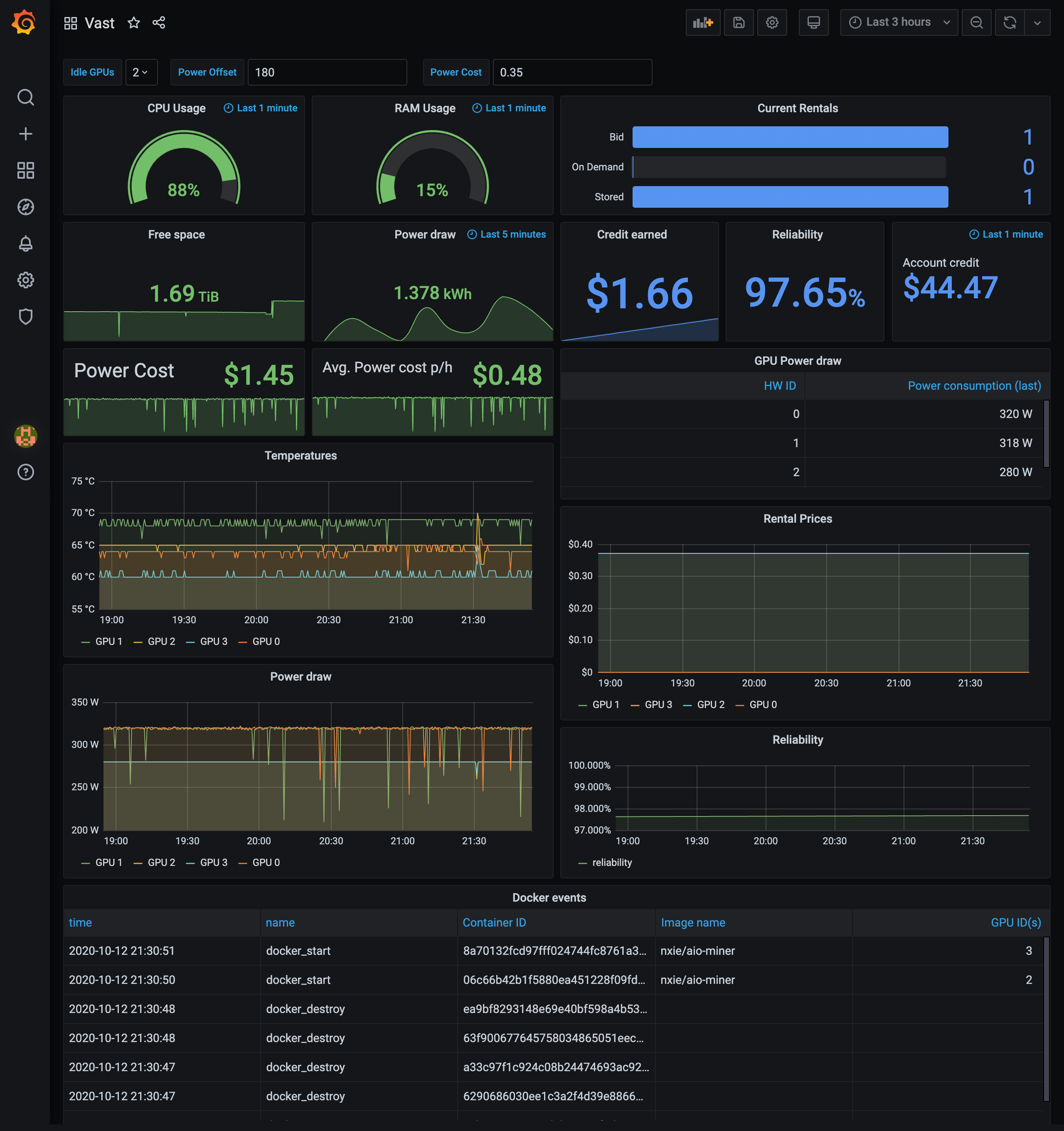Star the Vast dashboard

pyautogui.click(x=134, y=23)
